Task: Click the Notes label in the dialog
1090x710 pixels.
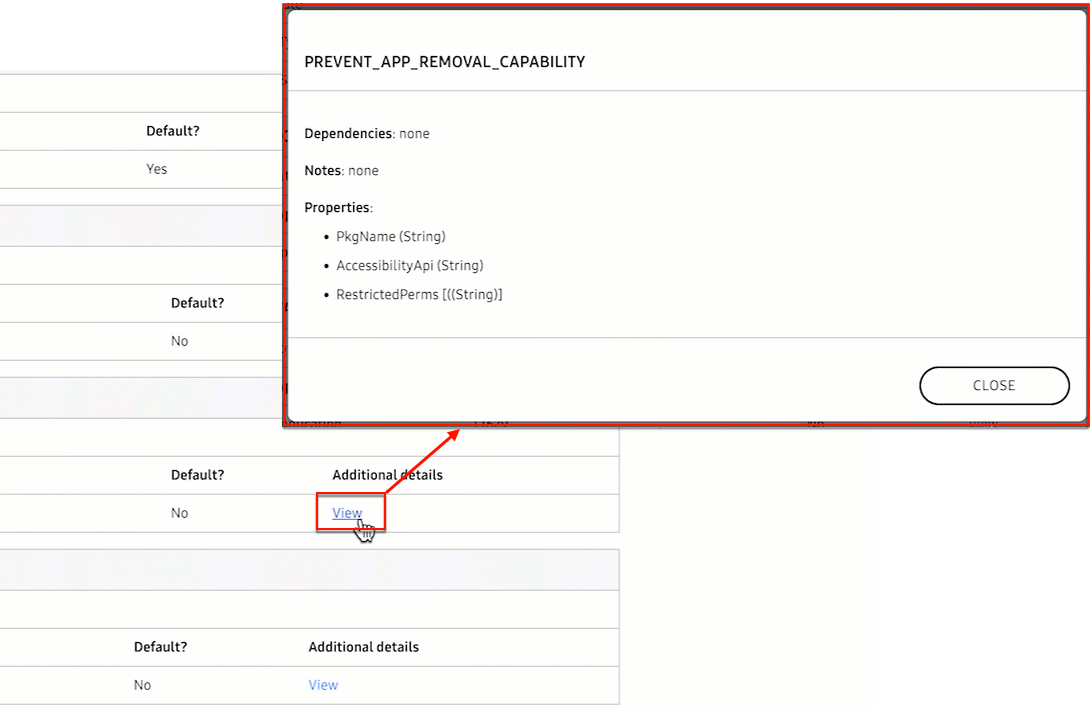Action: coord(324,171)
